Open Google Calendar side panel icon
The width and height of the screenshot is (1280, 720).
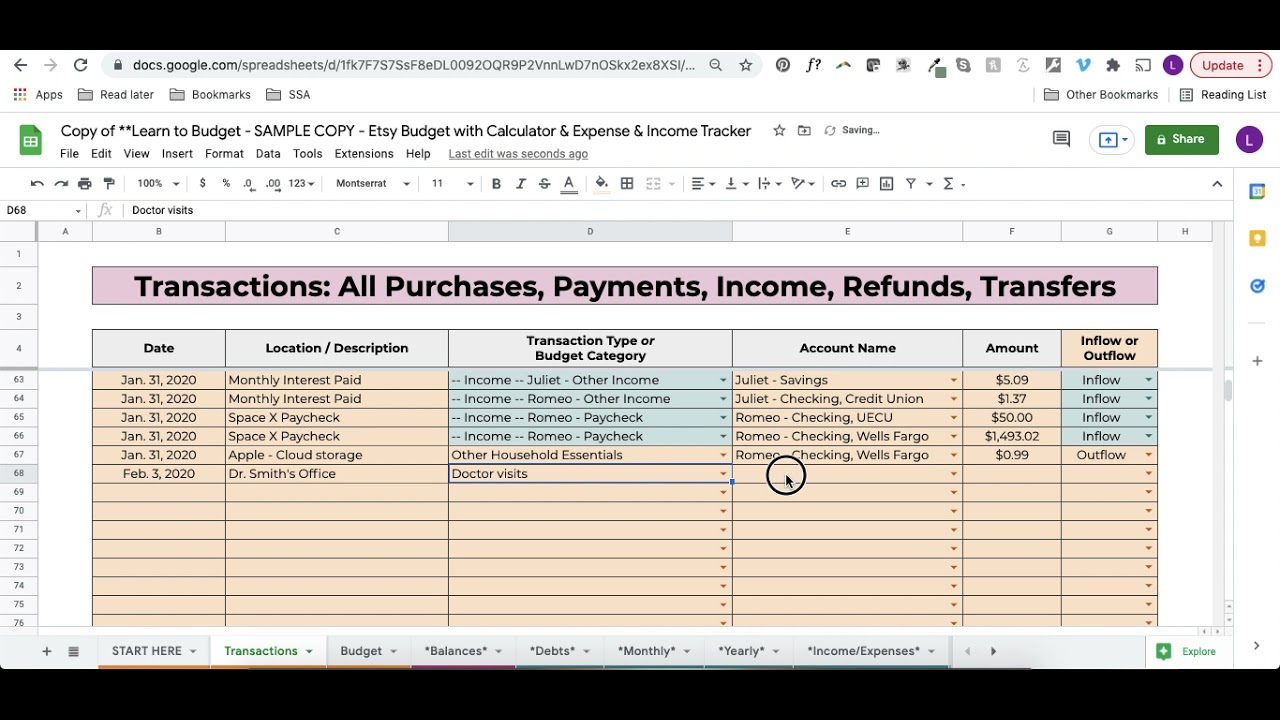point(1257,191)
